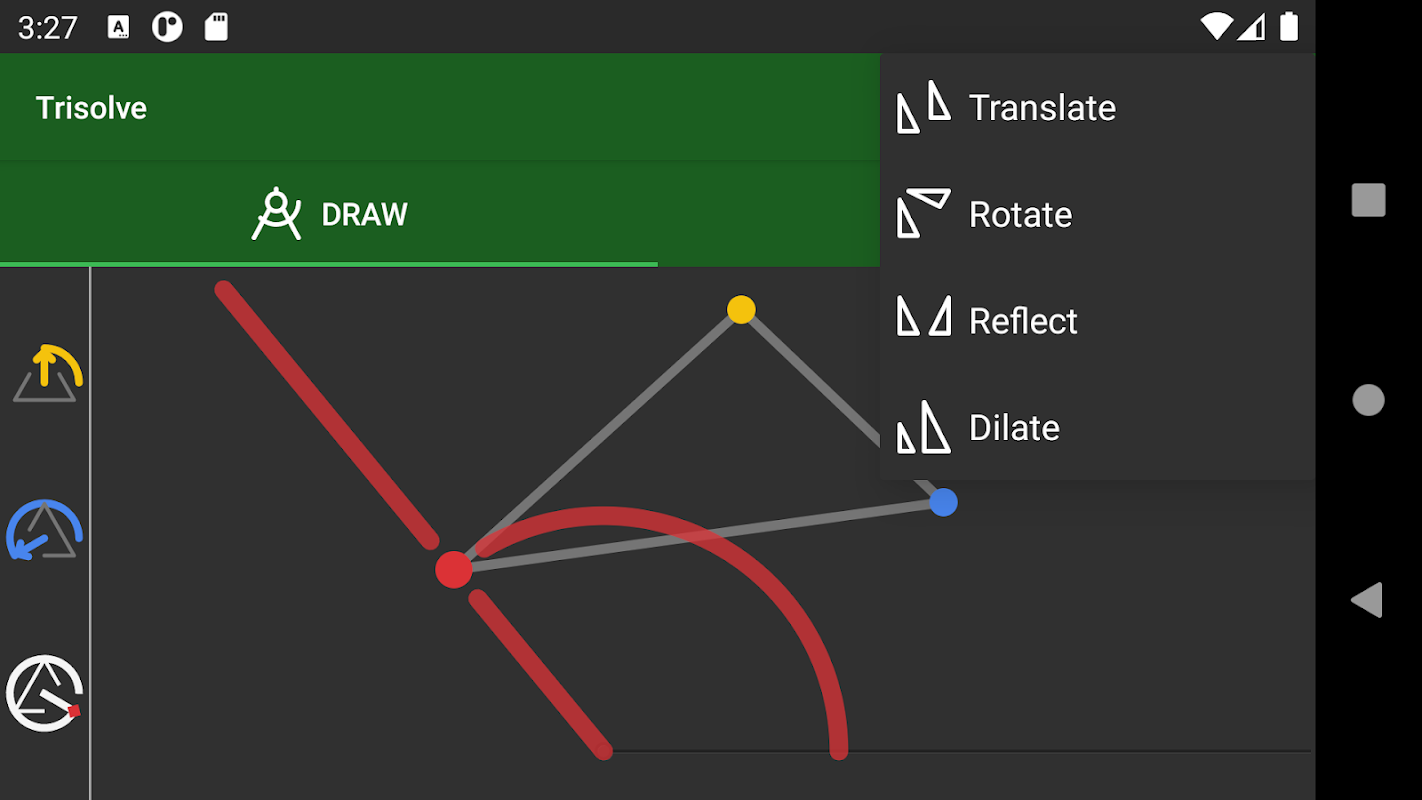The width and height of the screenshot is (1422, 800).
Task: Click the red triangle vertex
Action: [453, 569]
